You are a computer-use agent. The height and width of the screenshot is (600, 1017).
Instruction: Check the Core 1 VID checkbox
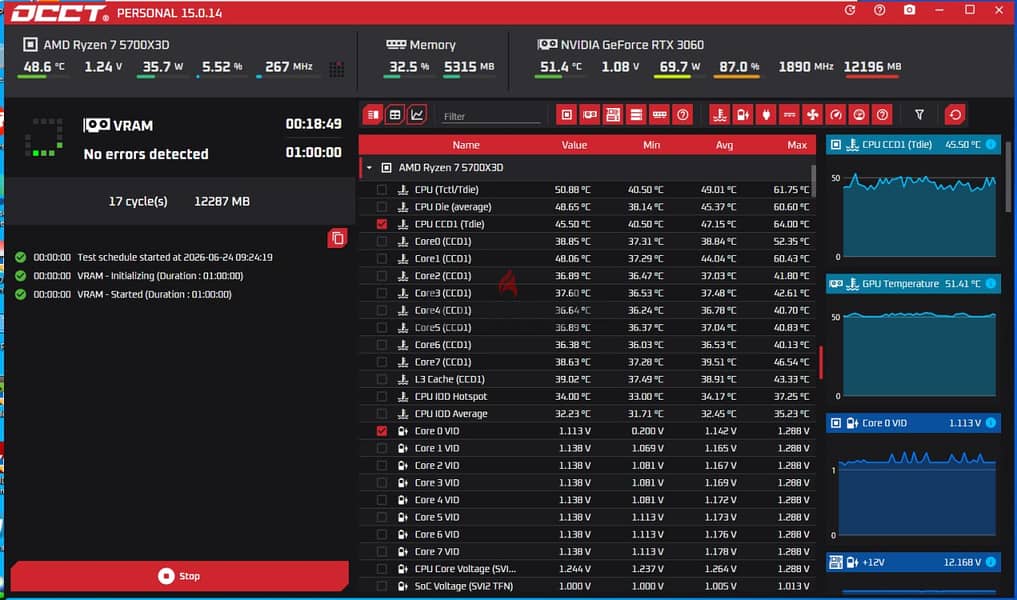click(381, 448)
